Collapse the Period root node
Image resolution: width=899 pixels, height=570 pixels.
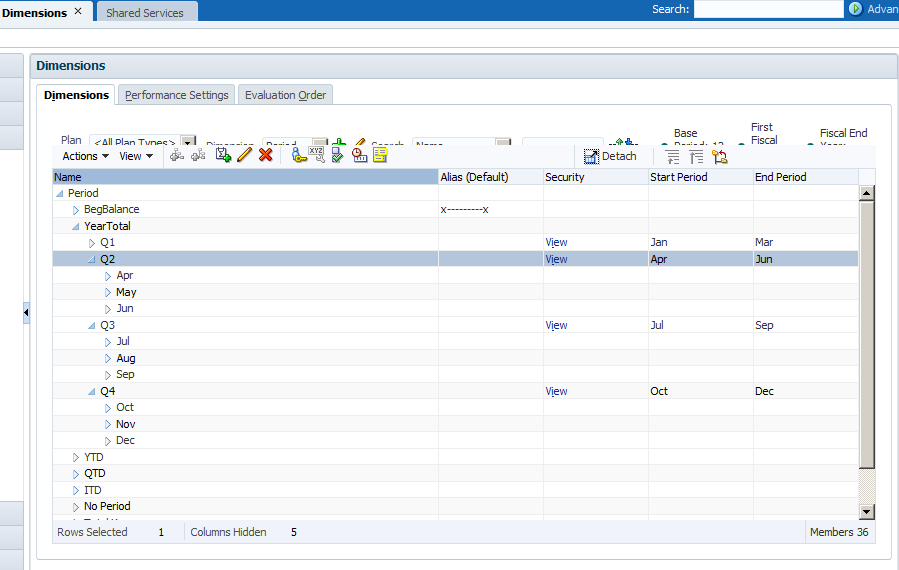click(x=60, y=194)
